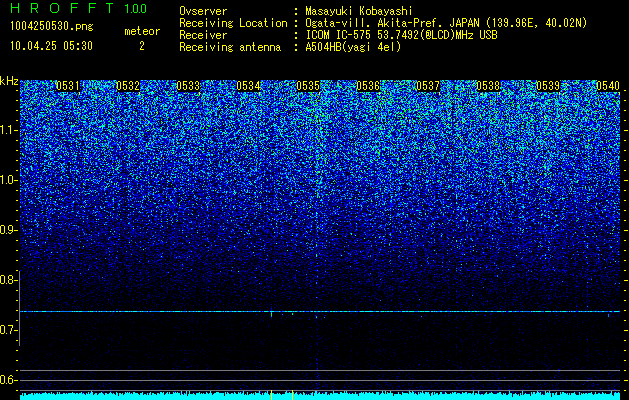Click the HROFFT title text

click(62, 8)
